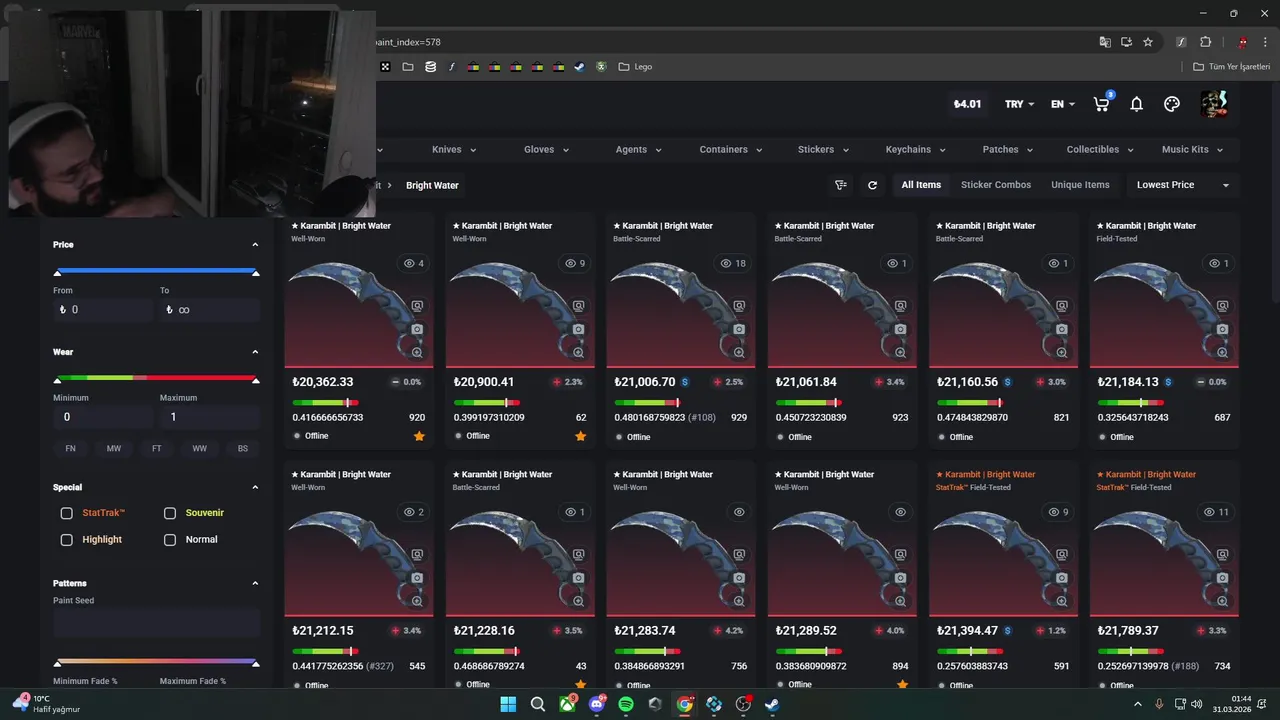
Task: Toggle the FN wear filter
Action: (x=70, y=449)
